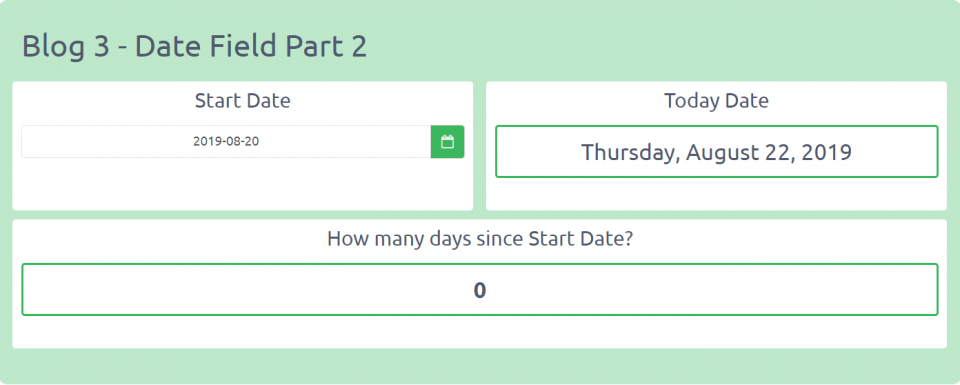Viewport: 960px width, 385px height.
Task: Click the 'Thursday, August 22, 2019' text
Action: (x=716, y=152)
